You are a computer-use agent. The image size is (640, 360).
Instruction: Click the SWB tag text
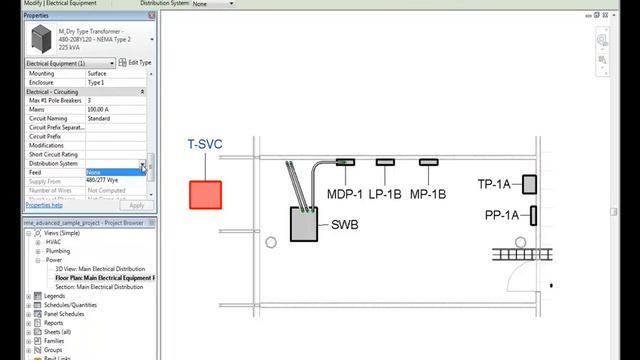click(x=344, y=224)
